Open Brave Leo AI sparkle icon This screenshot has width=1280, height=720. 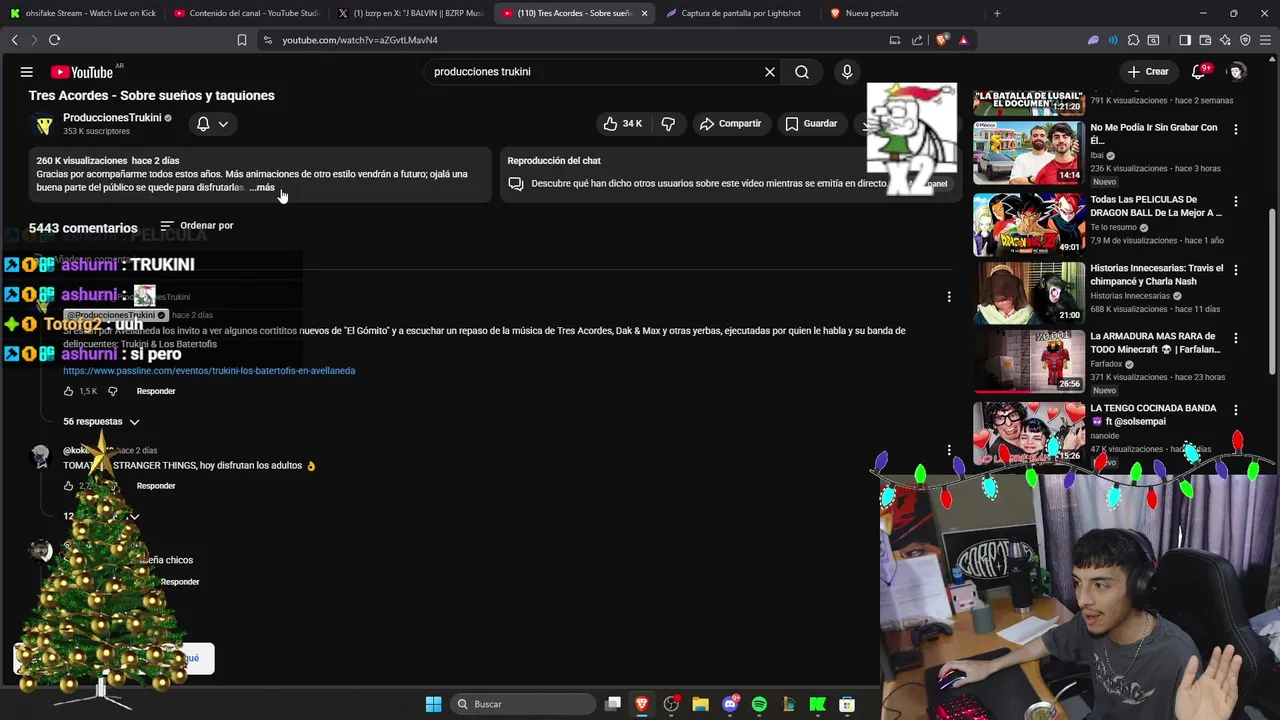click(x=1225, y=40)
